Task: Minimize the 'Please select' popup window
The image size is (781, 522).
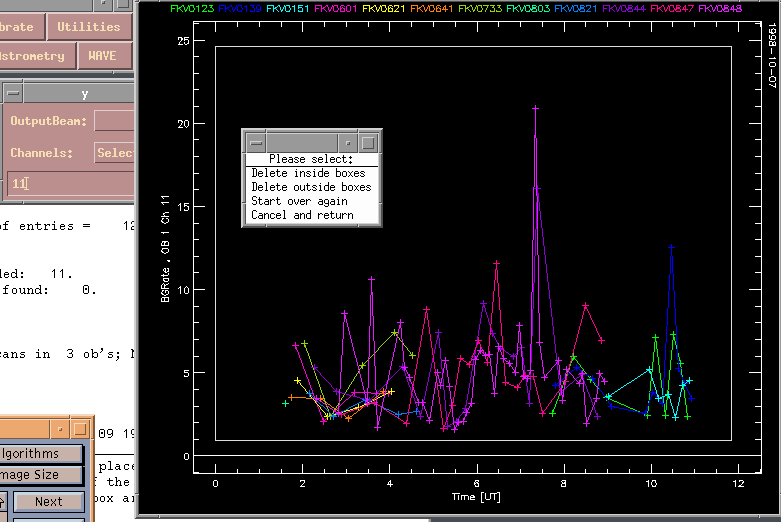Action: point(349,143)
